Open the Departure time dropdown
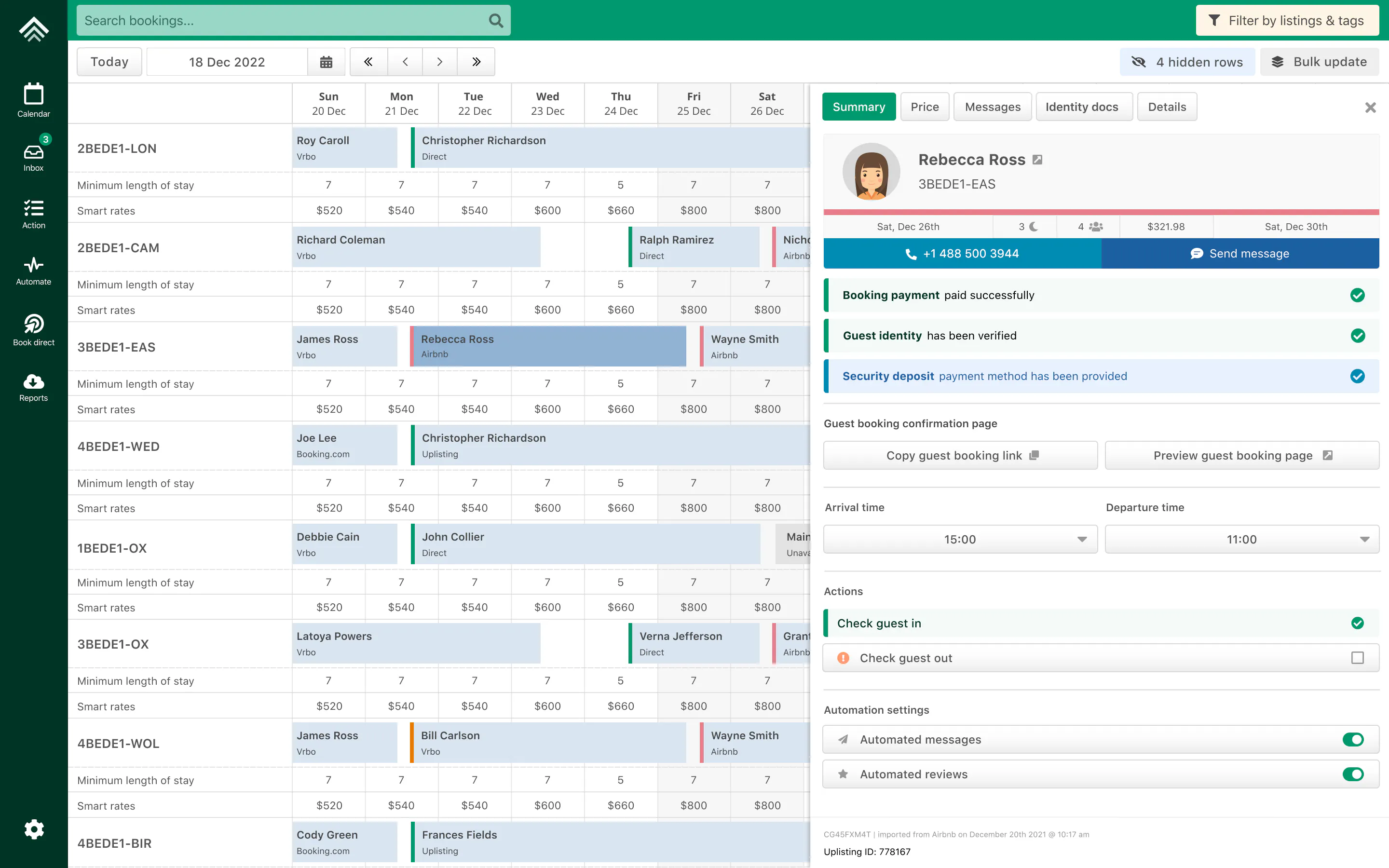The image size is (1389, 868). pyautogui.click(x=1242, y=539)
